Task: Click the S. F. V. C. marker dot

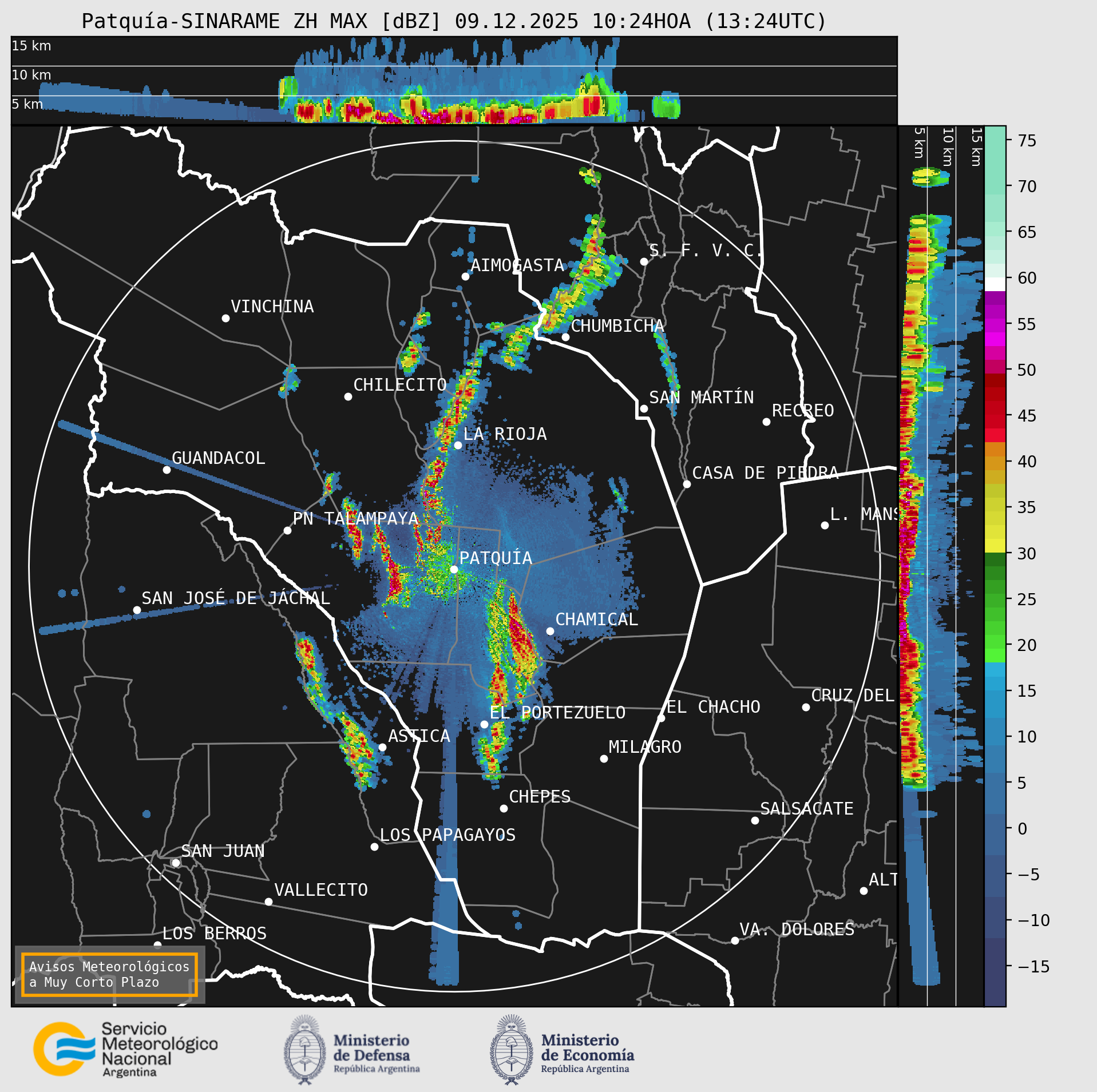Action: pos(644,261)
